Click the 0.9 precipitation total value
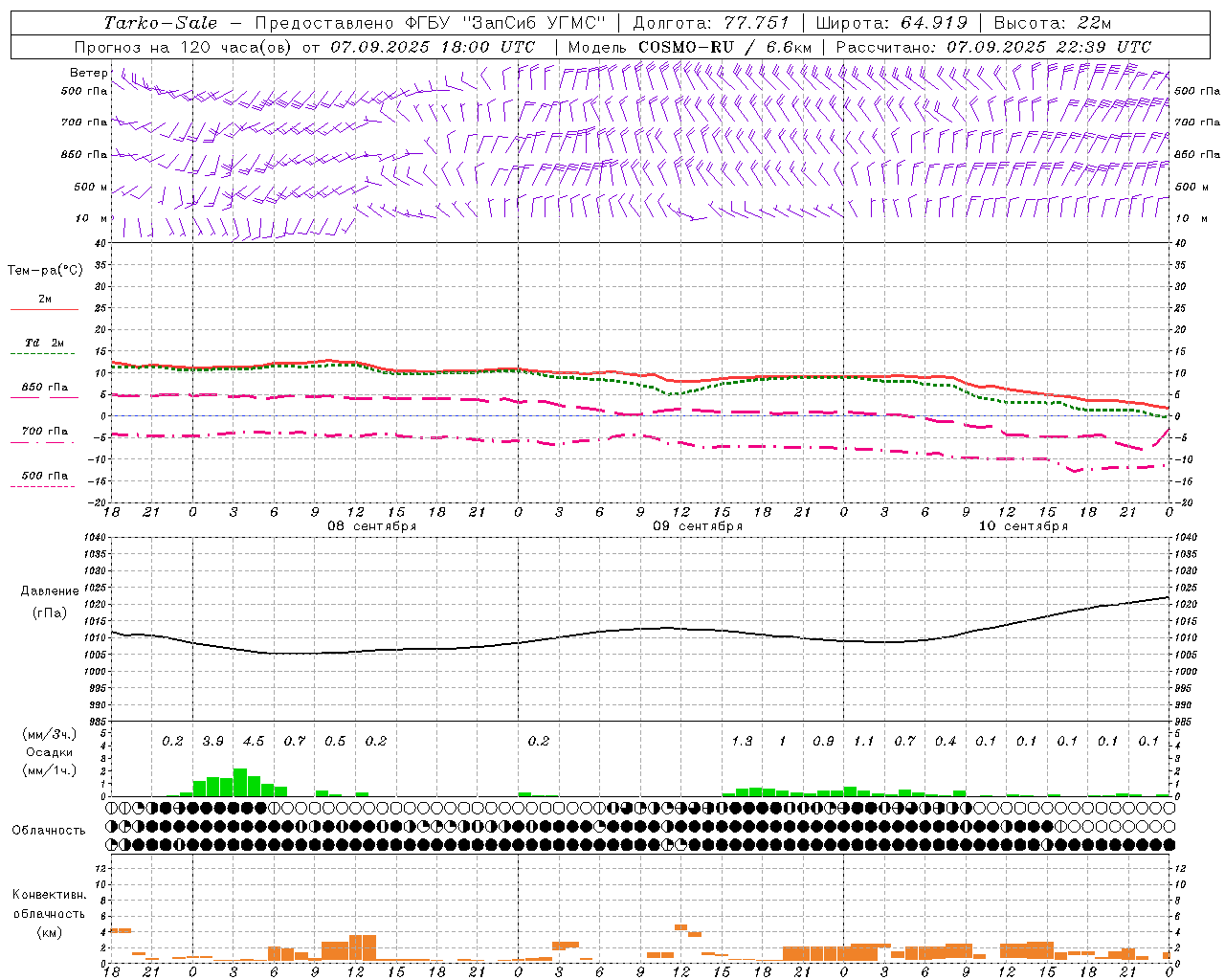Viewport: 1225px width, 980px height. tap(823, 742)
